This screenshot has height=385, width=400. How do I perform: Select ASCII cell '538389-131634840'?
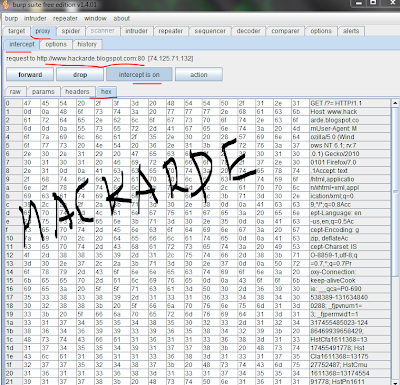(x=349, y=297)
